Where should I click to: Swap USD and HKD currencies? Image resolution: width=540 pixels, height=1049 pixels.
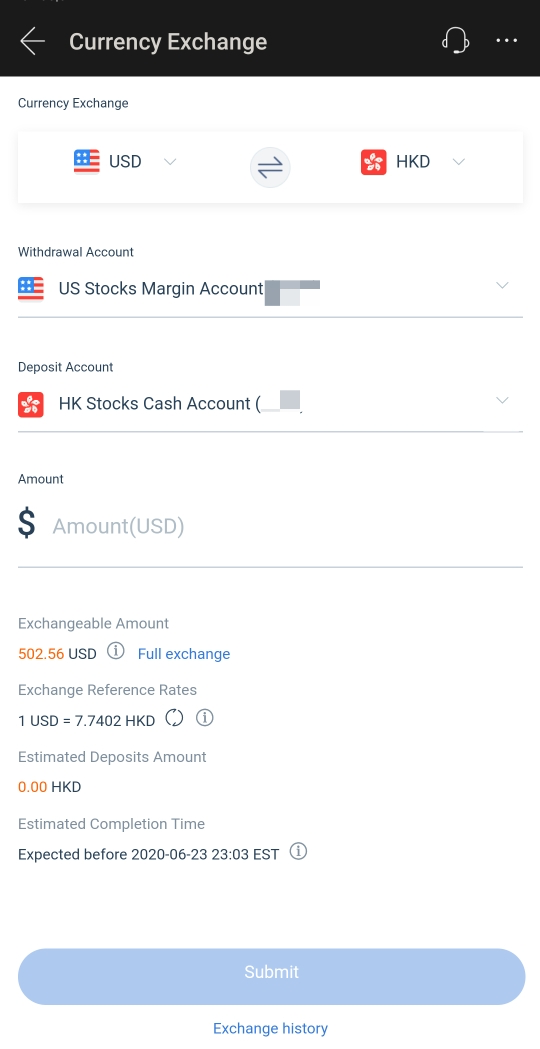tap(270, 167)
